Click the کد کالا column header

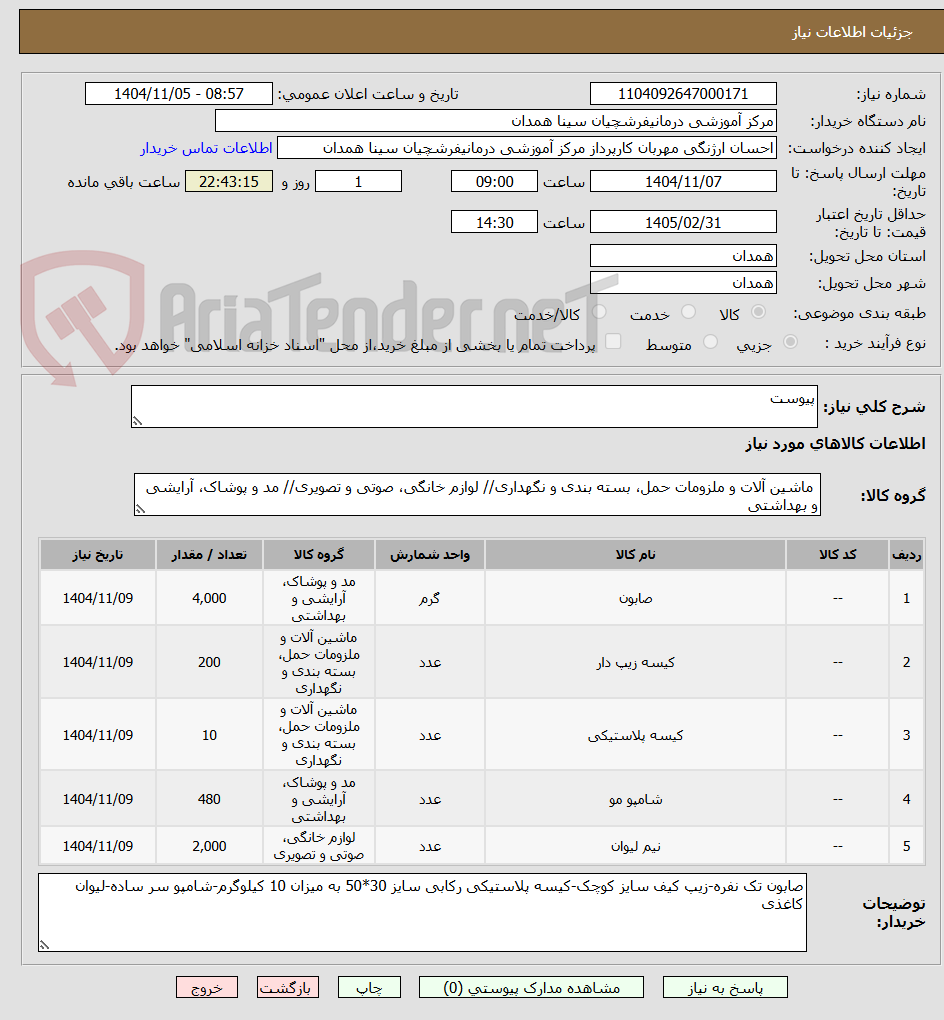[837, 555]
